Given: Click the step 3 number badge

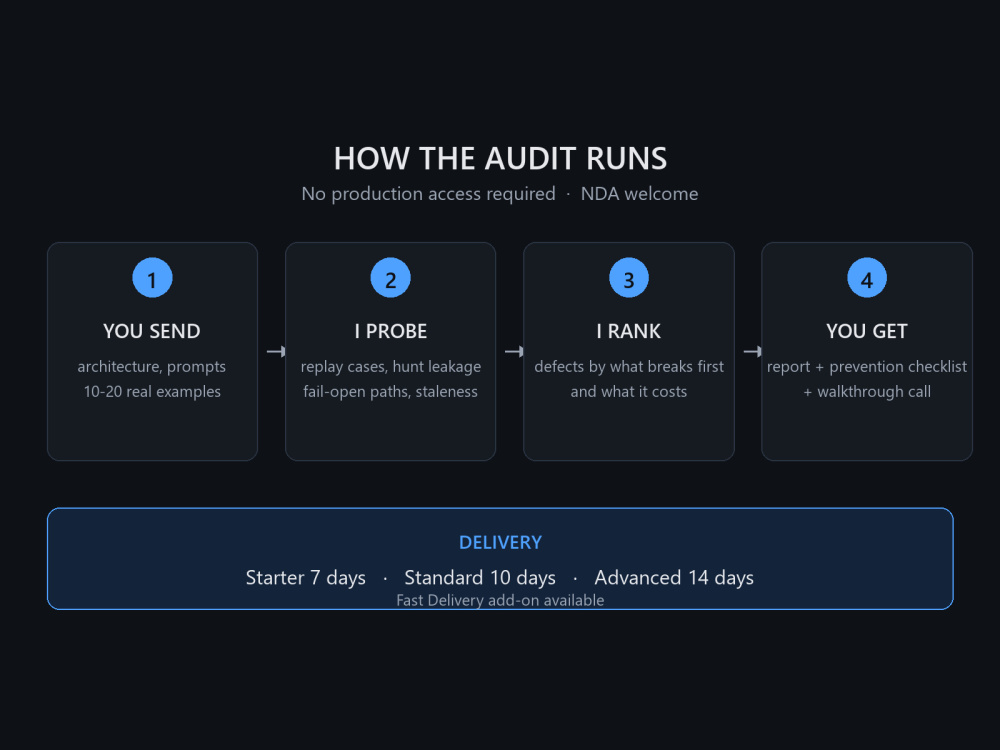Looking at the screenshot, I should [629, 277].
